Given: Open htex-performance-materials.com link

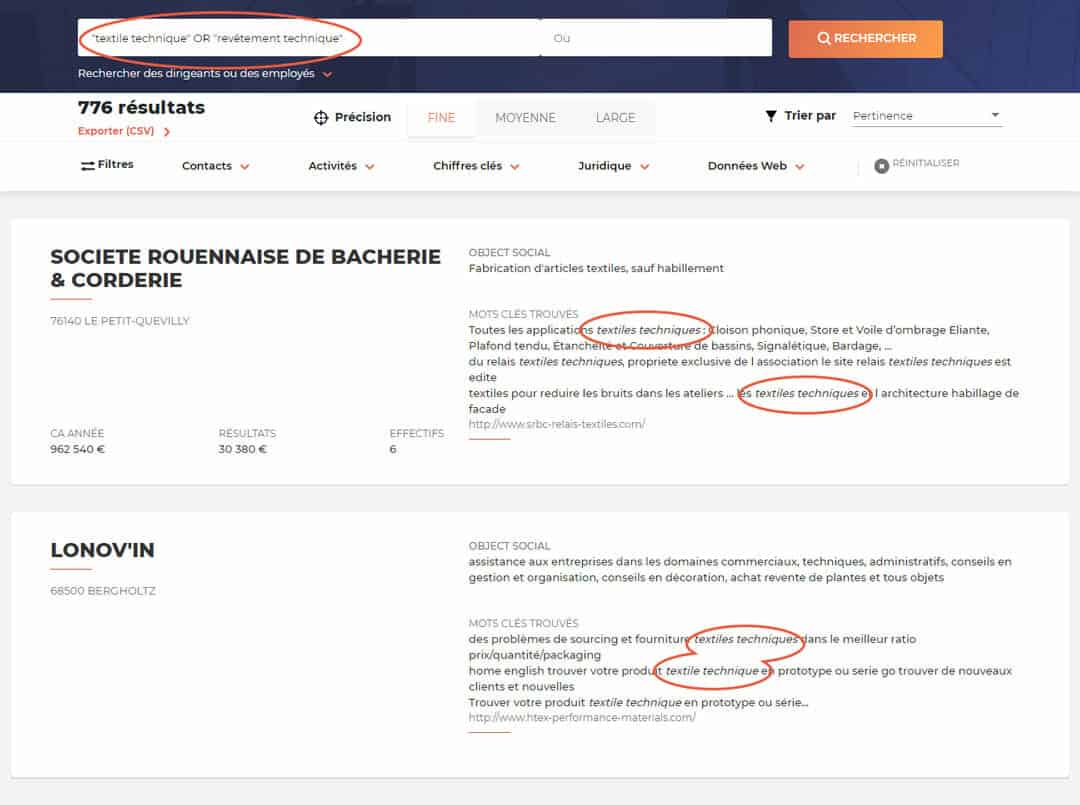Looking at the screenshot, I should (x=582, y=718).
